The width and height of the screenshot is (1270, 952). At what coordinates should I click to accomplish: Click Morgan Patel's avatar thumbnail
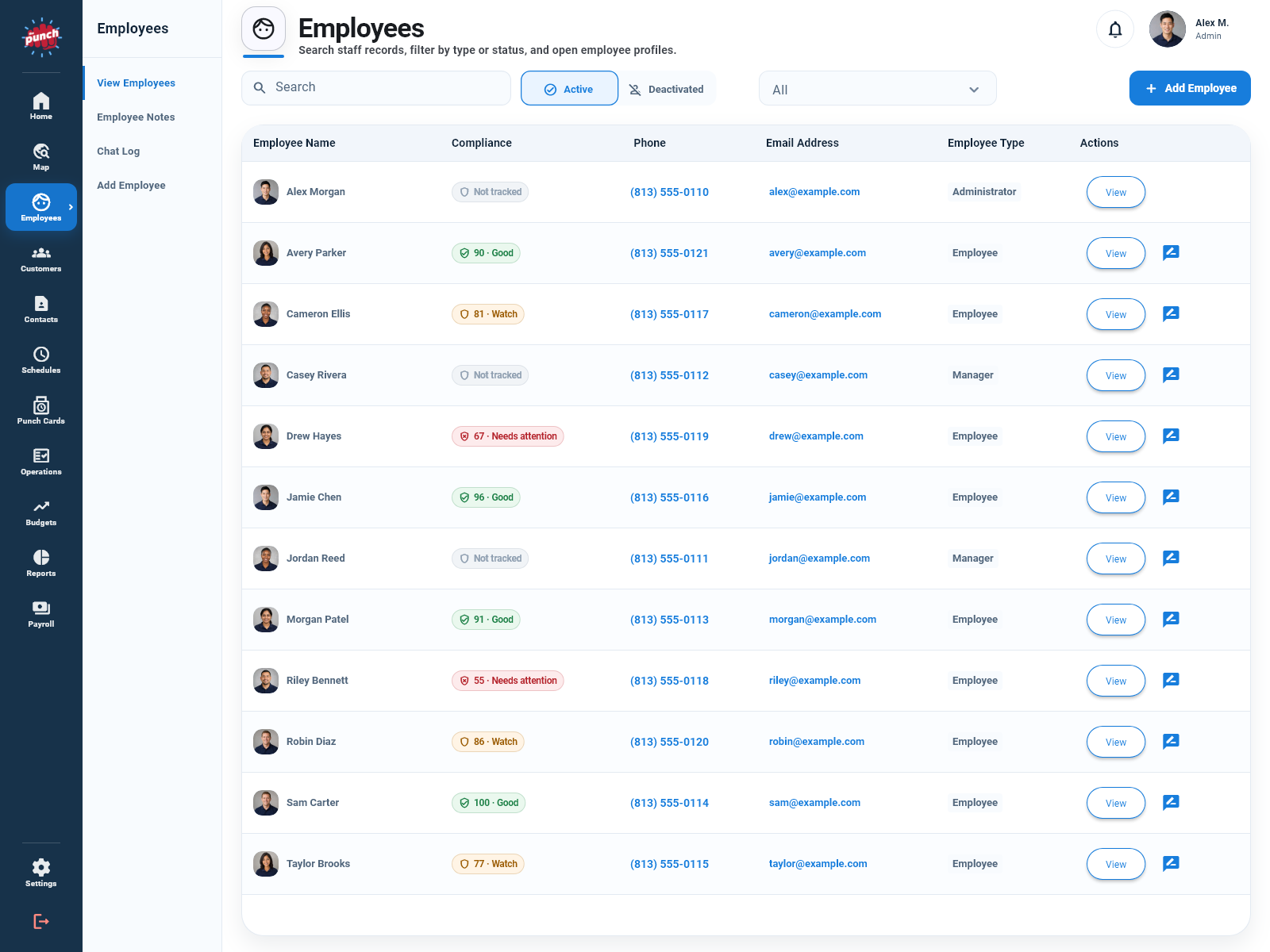[x=266, y=620]
